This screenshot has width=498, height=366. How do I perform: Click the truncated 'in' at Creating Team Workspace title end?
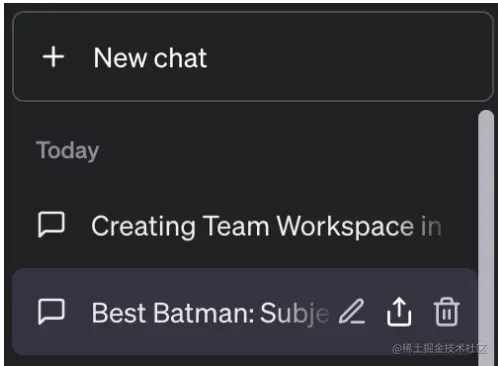431,227
